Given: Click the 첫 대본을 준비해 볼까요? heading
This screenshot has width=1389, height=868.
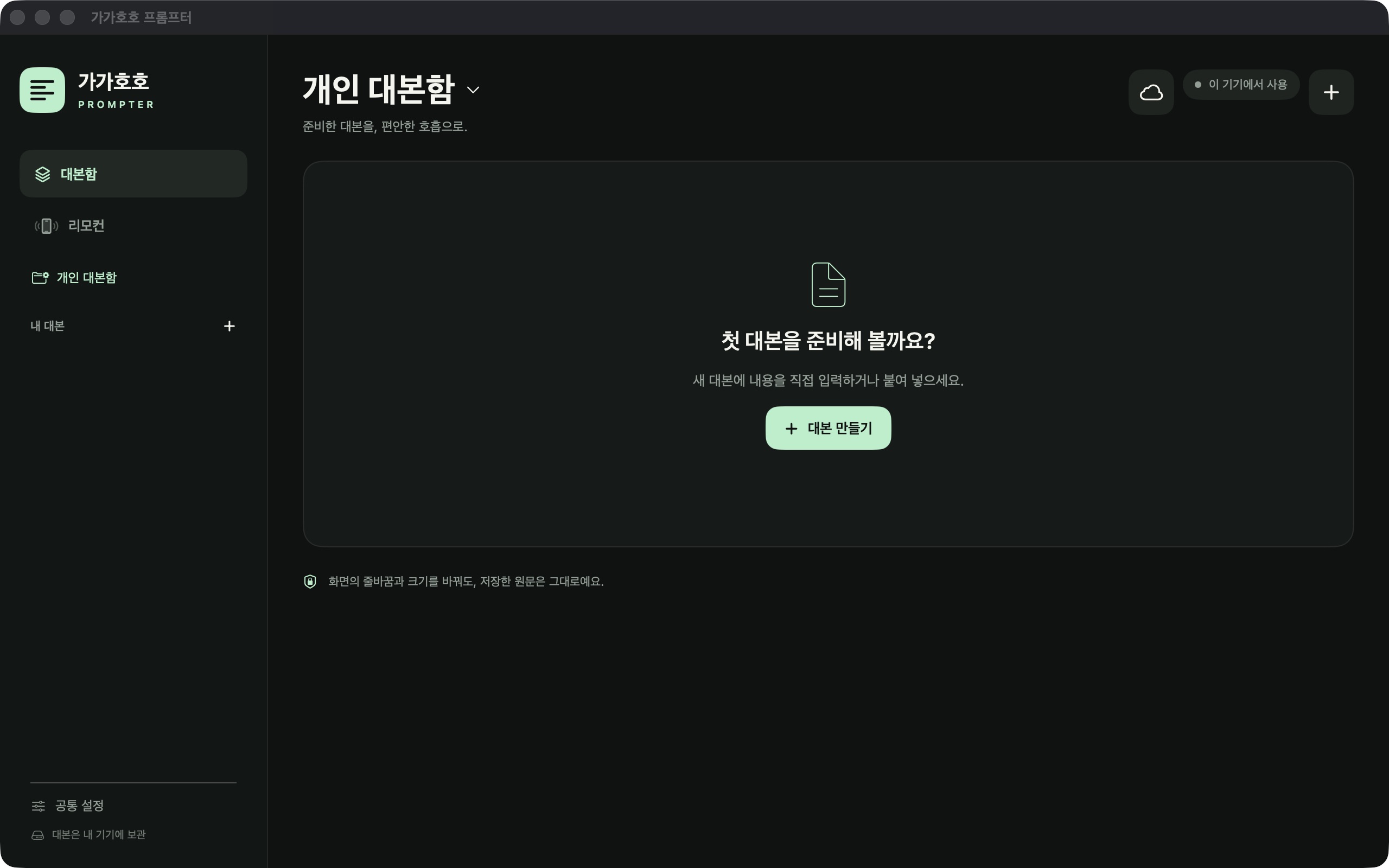Looking at the screenshot, I should [x=828, y=341].
